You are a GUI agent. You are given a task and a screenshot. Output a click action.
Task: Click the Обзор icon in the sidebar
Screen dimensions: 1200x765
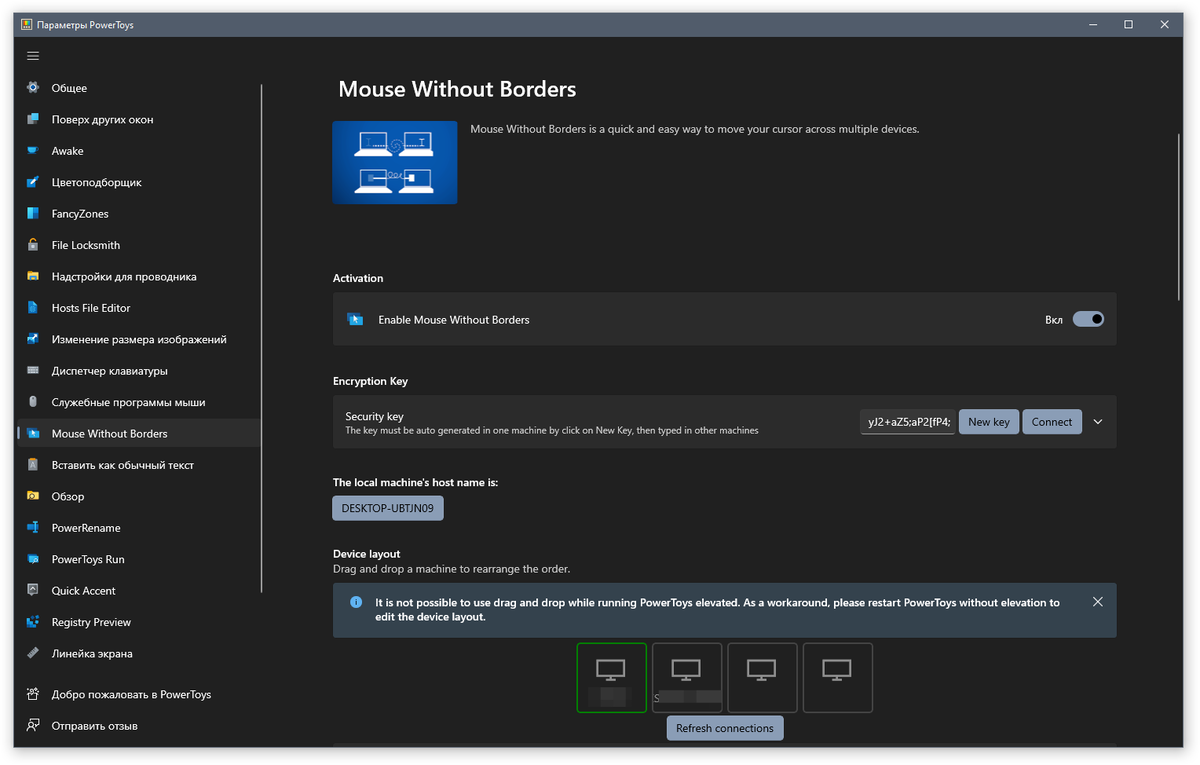tap(33, 496)
